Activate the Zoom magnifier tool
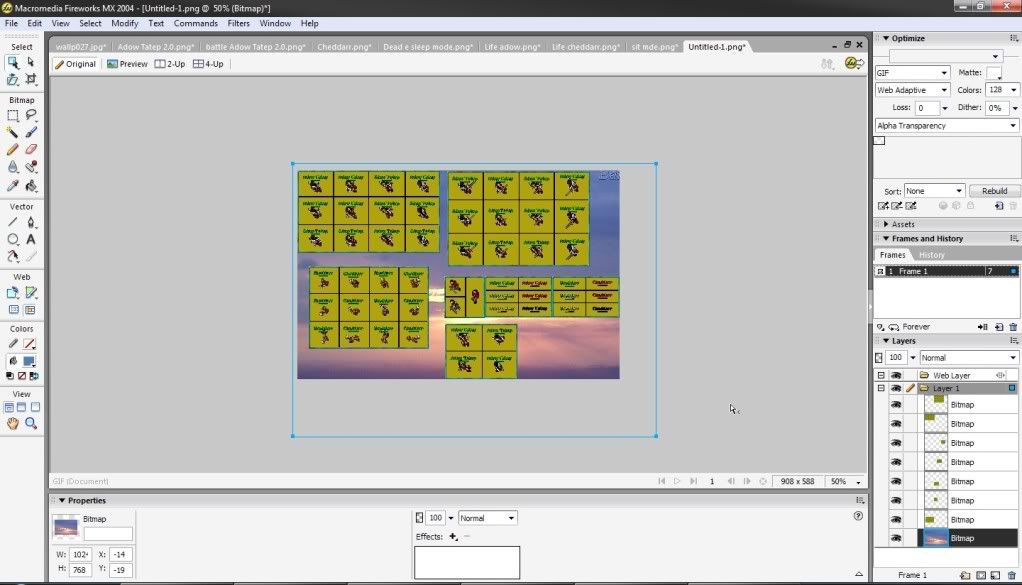 pyautogui.click(x=31, y=424)
